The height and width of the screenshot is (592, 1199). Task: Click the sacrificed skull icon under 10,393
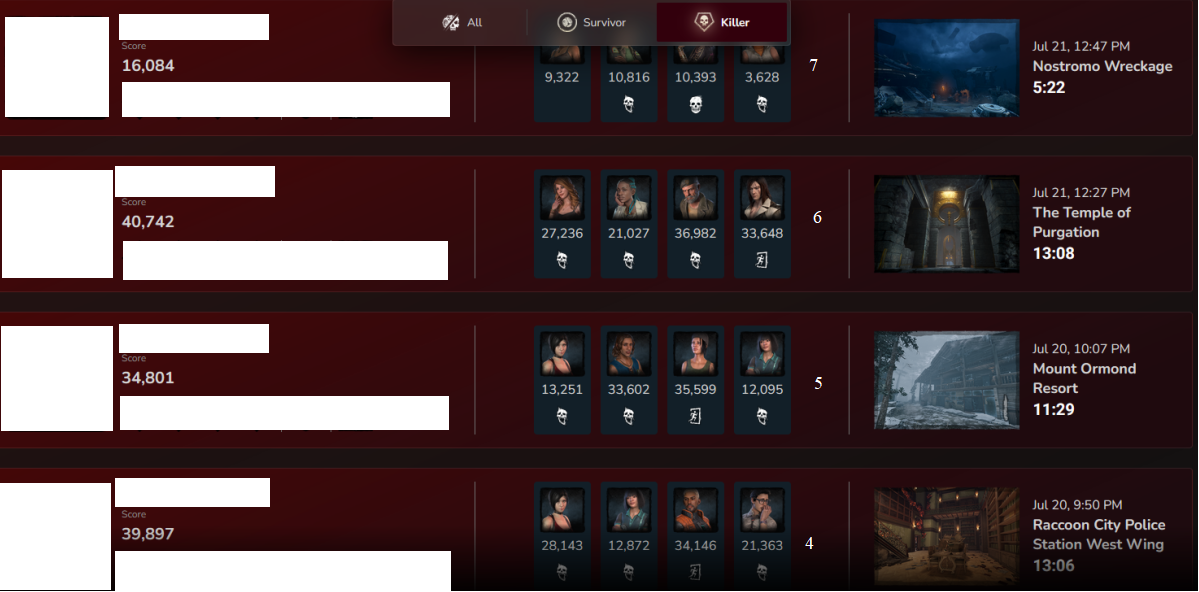(x=695, y=104)
